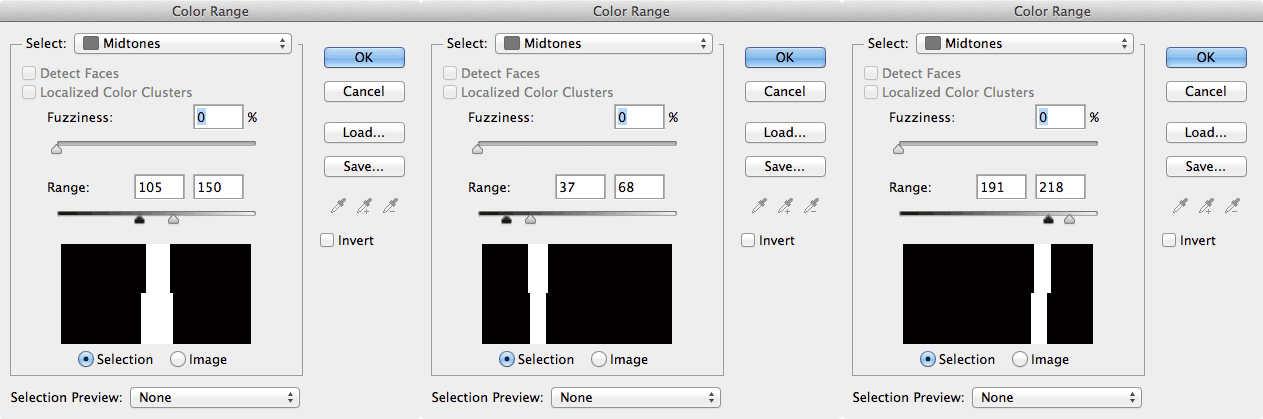The width and height of the screenshot is (1263, 419).
Task: Enable Invert in the left Color Range dialog
Action: pyautogui.click(x=327, y=240)
